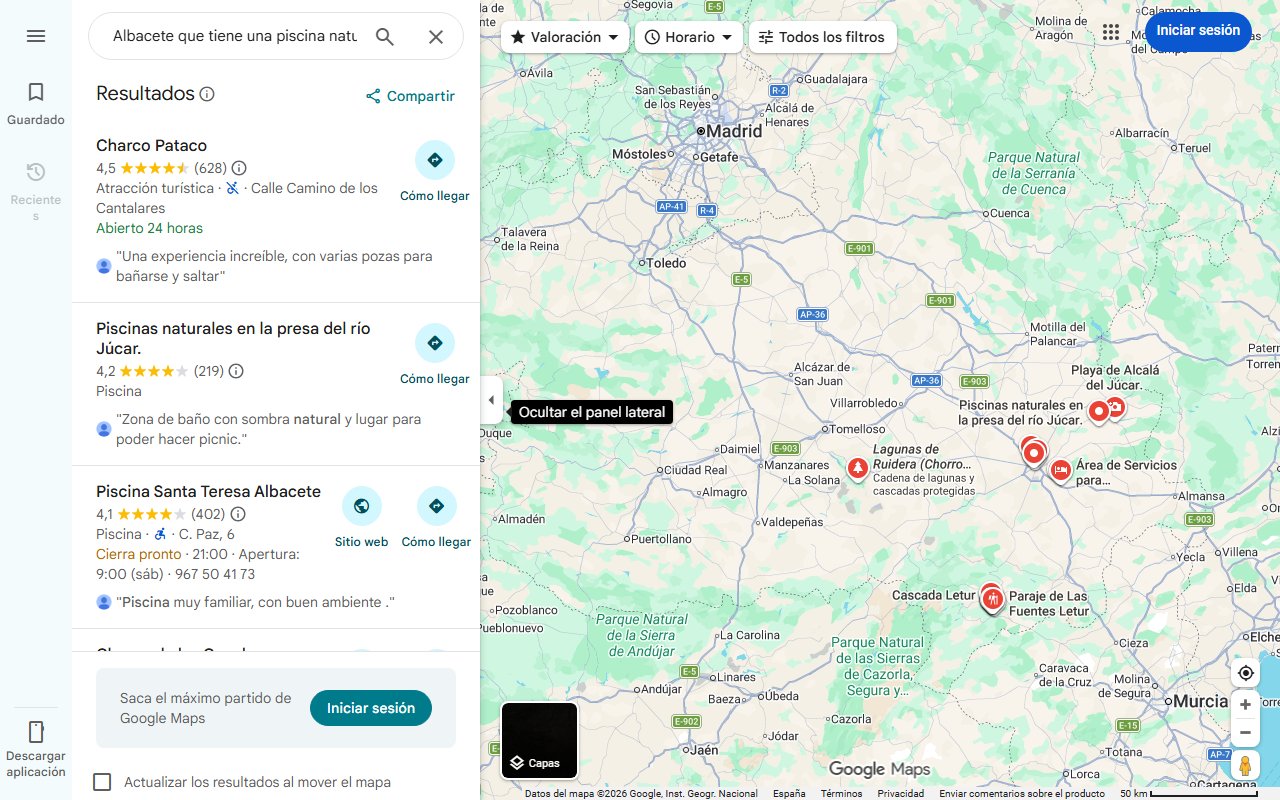The image size is (1280, 800).
Task: Zoom in on the map
Action: tap(1245, 704)
